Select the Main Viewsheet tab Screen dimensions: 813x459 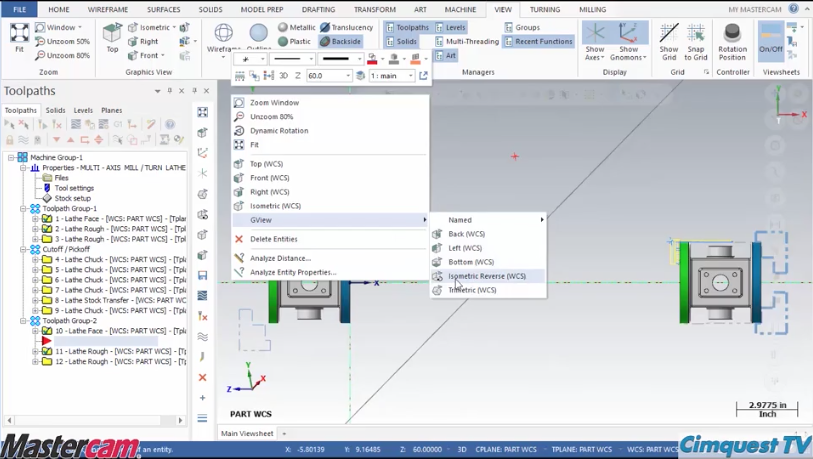coord(247,434)
